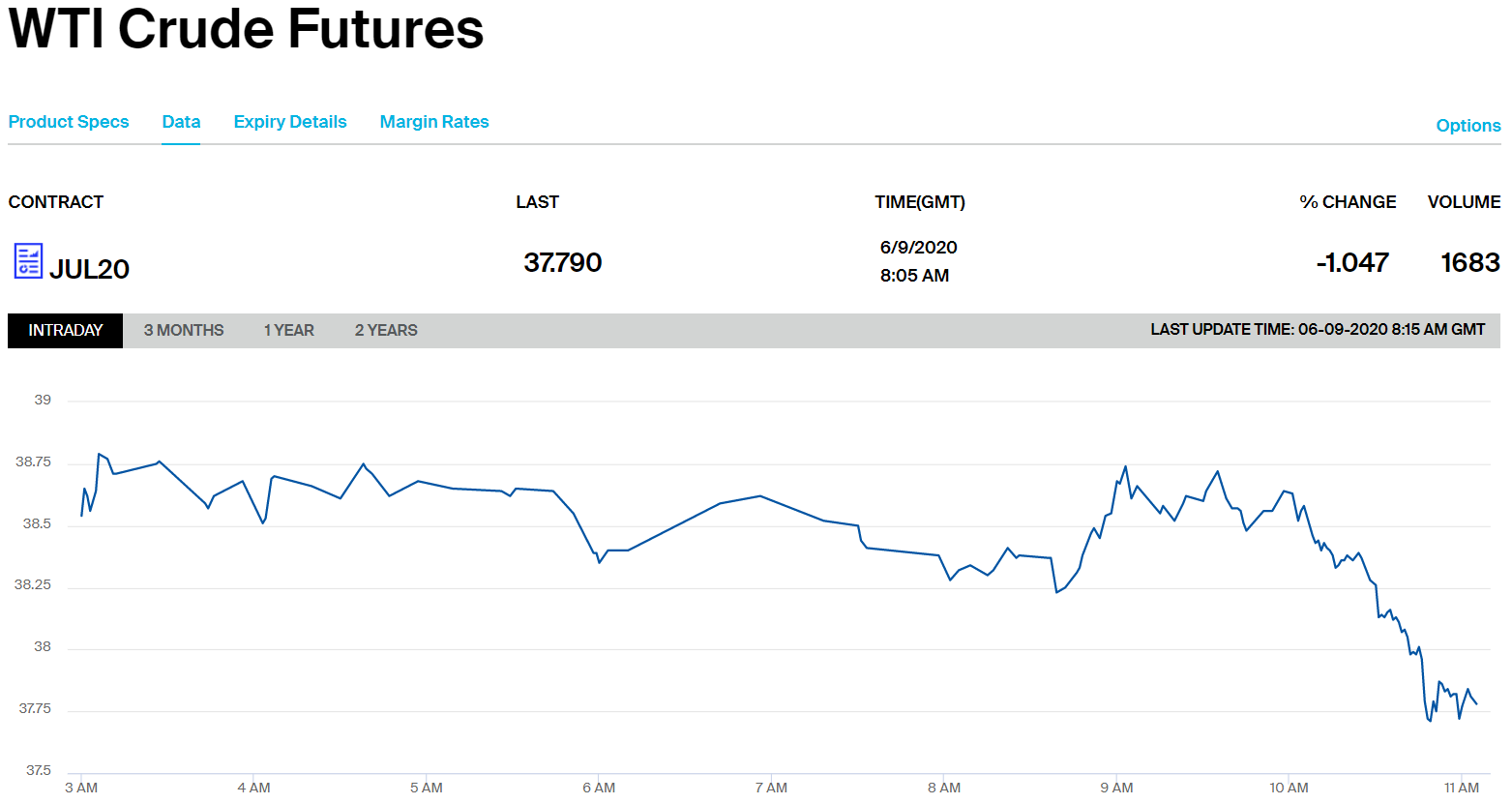Screen dimensions: 1512x804
Task: Switch to the Data tab
Action: click(181, 122)
